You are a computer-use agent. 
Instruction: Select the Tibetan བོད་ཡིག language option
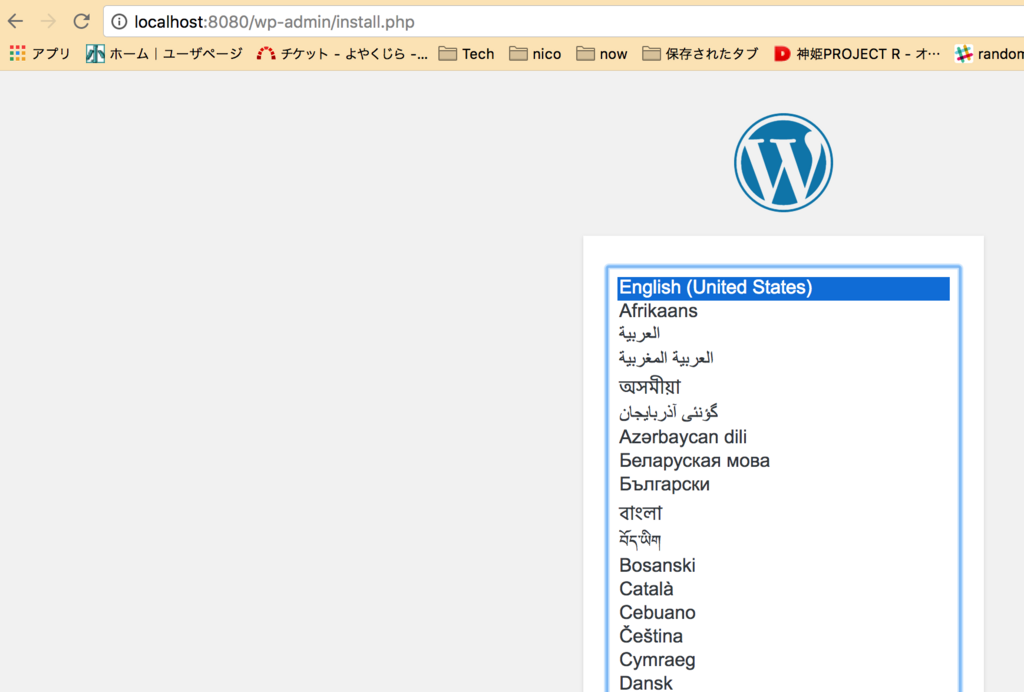783,540
